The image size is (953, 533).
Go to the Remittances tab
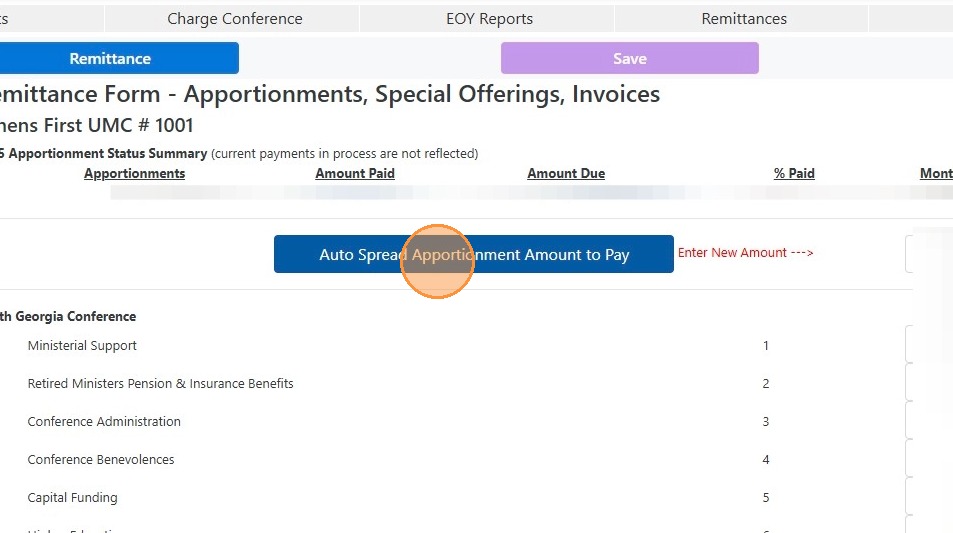(743, 19)
